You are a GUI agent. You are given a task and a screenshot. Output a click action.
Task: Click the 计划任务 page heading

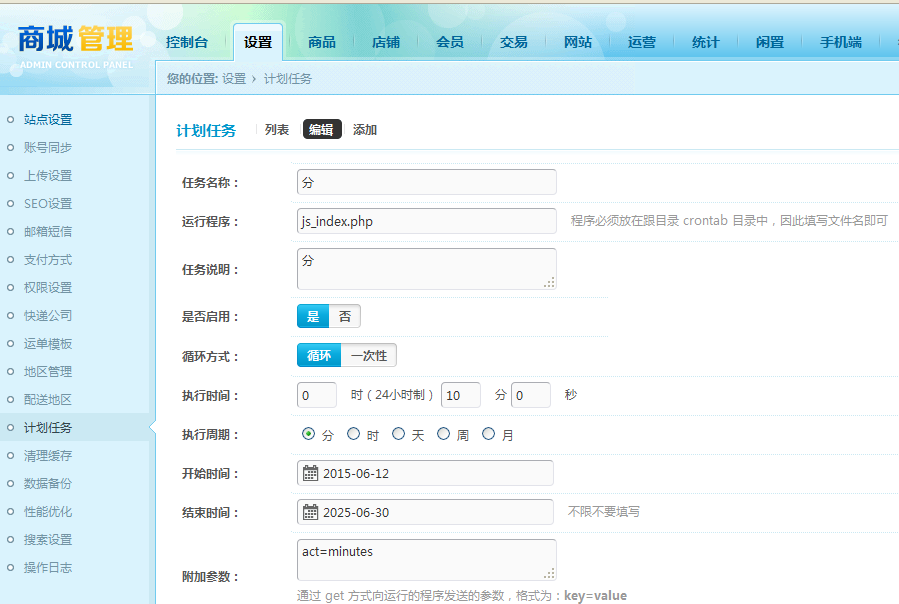[x=206, y=131]
